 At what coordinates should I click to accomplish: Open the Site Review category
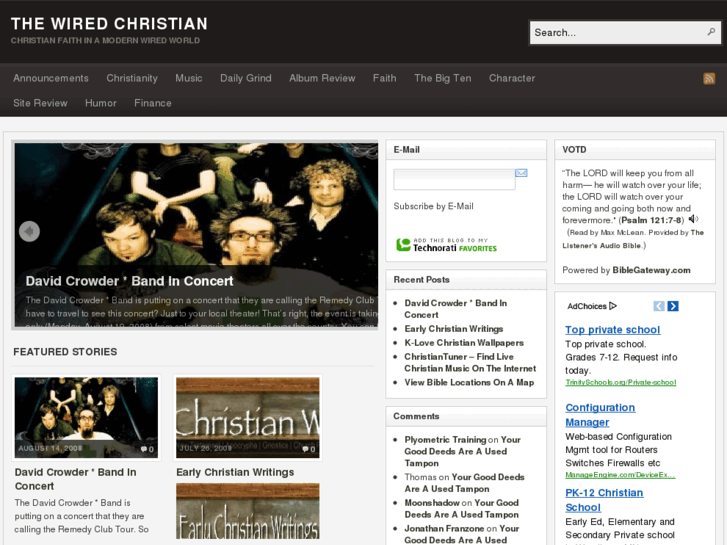click(40, 103)
